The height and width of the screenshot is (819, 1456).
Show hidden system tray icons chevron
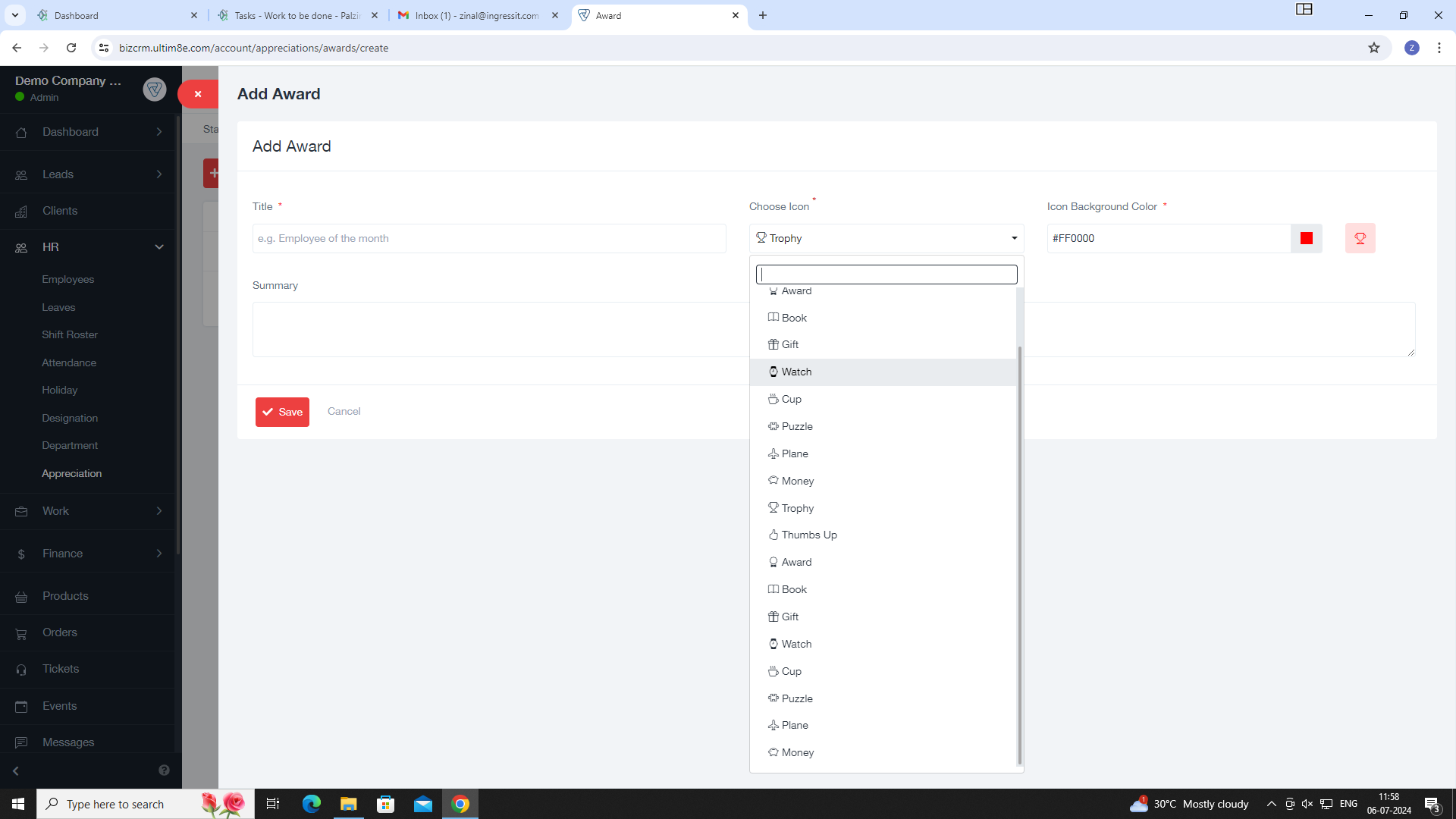[1271, 804]
